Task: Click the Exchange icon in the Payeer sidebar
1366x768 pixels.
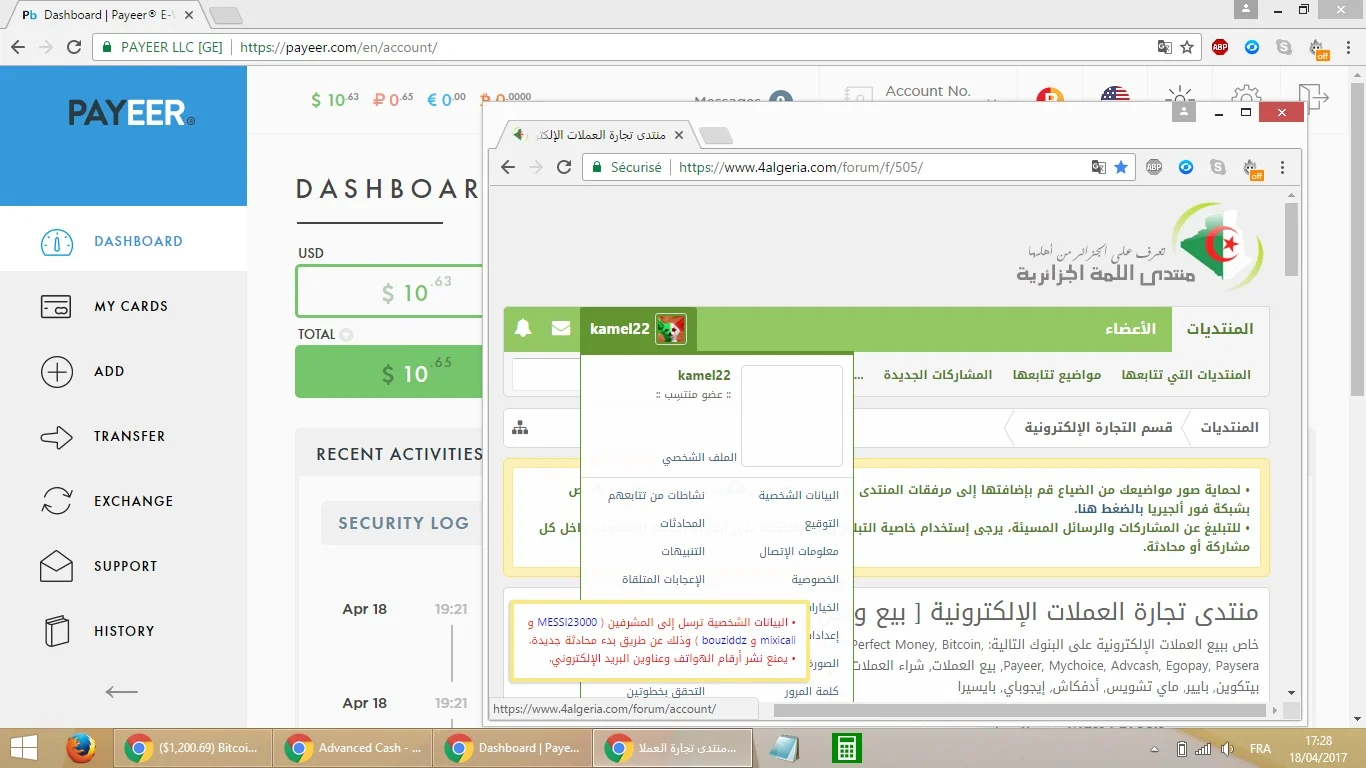Action: click(57, 501)
